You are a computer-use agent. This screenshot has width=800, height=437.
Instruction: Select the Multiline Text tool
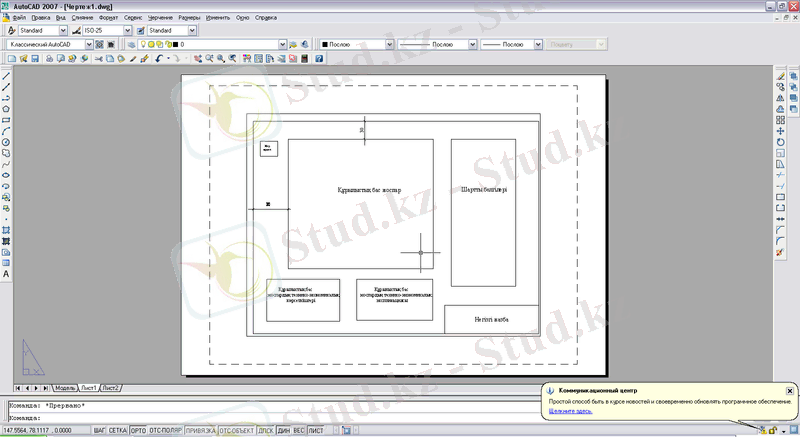pyautogui.click(x=6, y=274)
